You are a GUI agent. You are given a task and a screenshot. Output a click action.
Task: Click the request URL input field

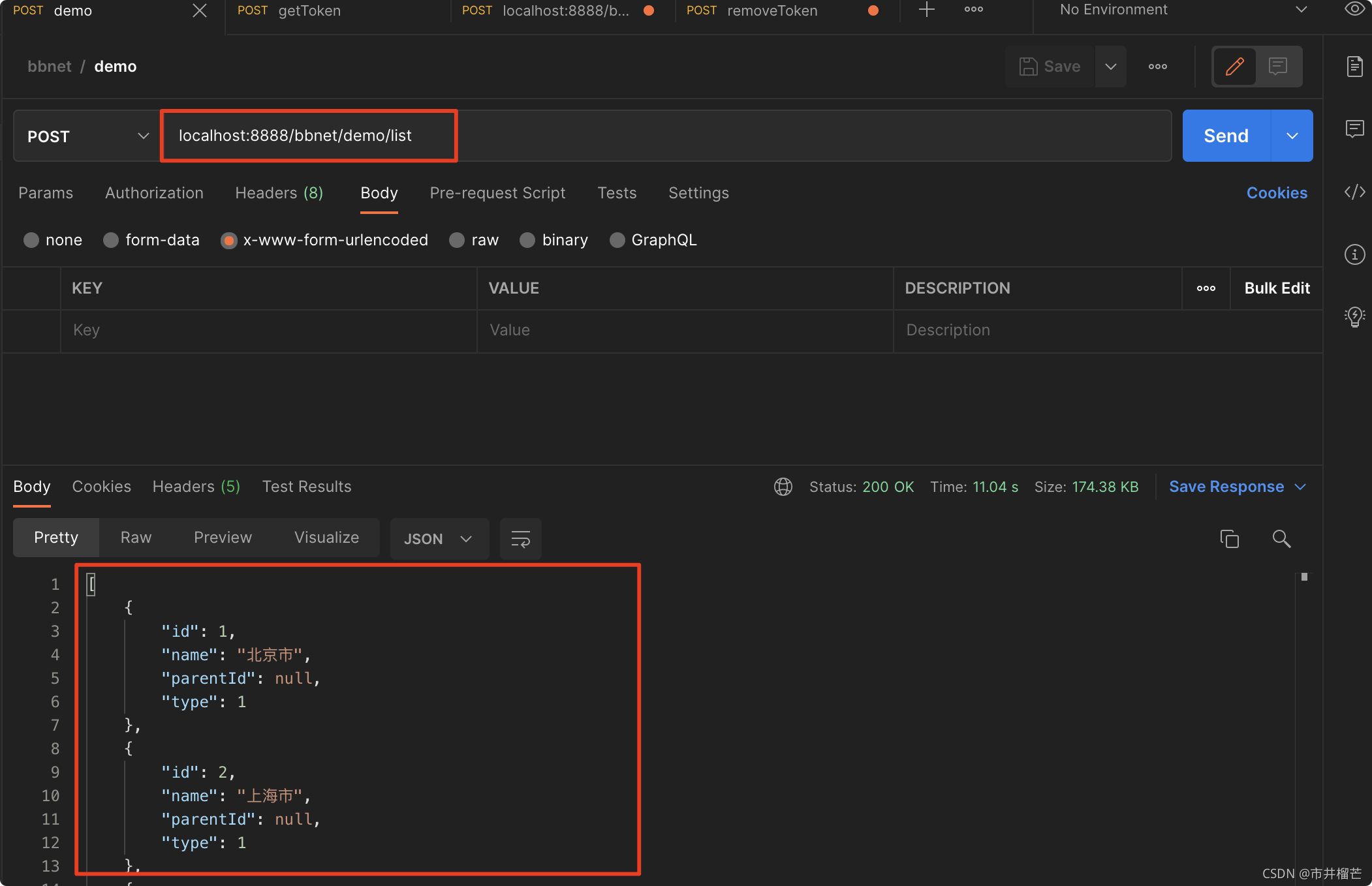[x=666, y=136]
